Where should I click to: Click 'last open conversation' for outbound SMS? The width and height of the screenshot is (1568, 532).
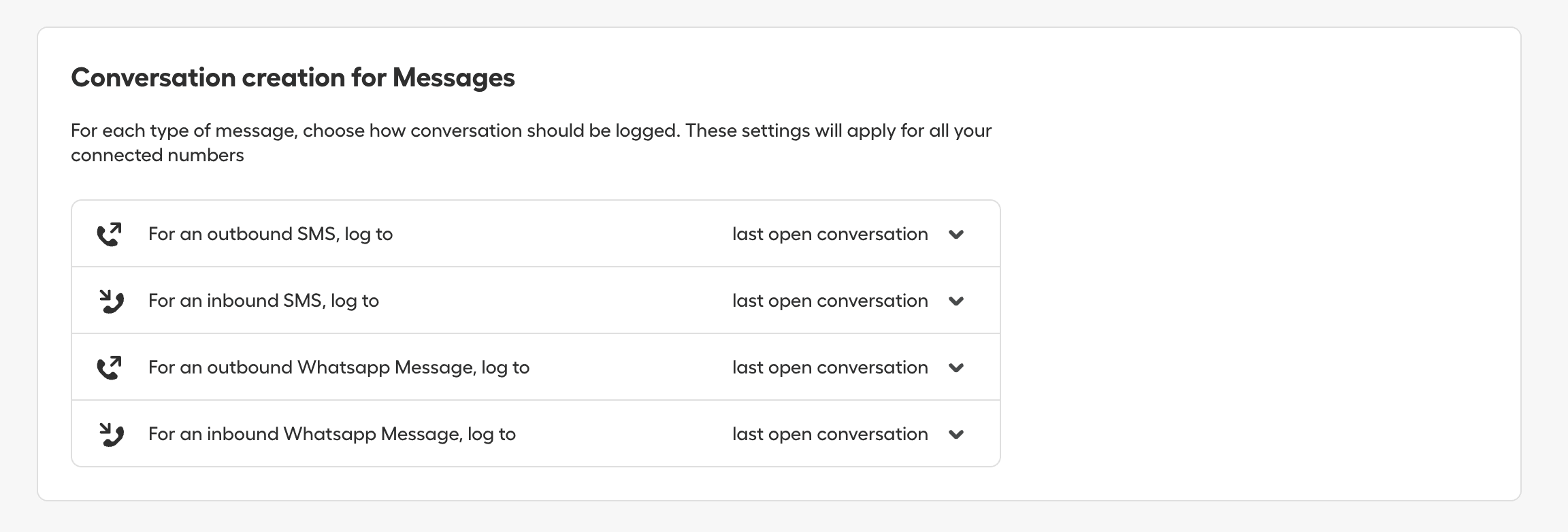(x=829, y=233)
